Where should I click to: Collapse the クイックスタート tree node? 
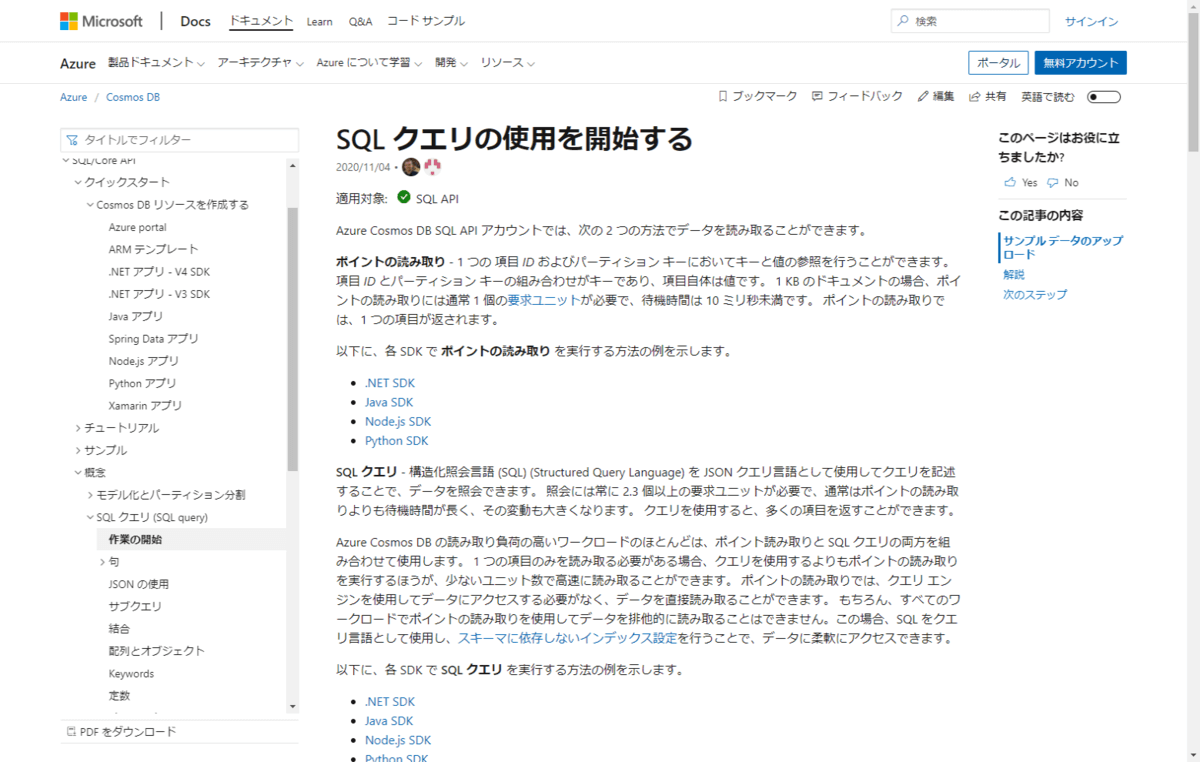click(78, 182)
